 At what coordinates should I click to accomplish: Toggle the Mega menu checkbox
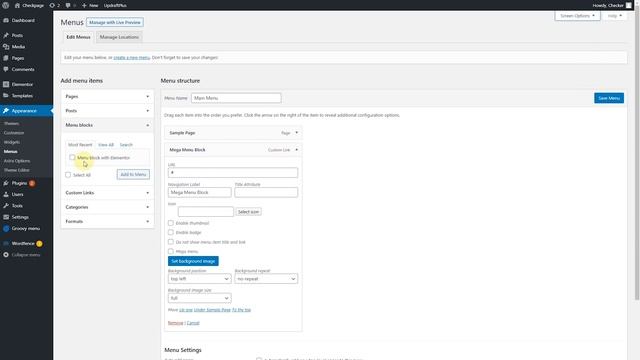[x=171, y=251]
